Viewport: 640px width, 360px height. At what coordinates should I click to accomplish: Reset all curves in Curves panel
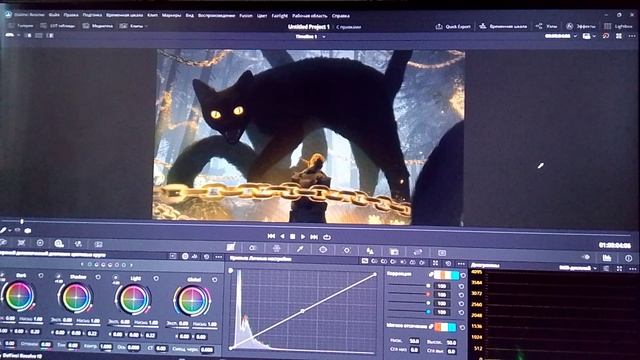[x=448, y=263]
